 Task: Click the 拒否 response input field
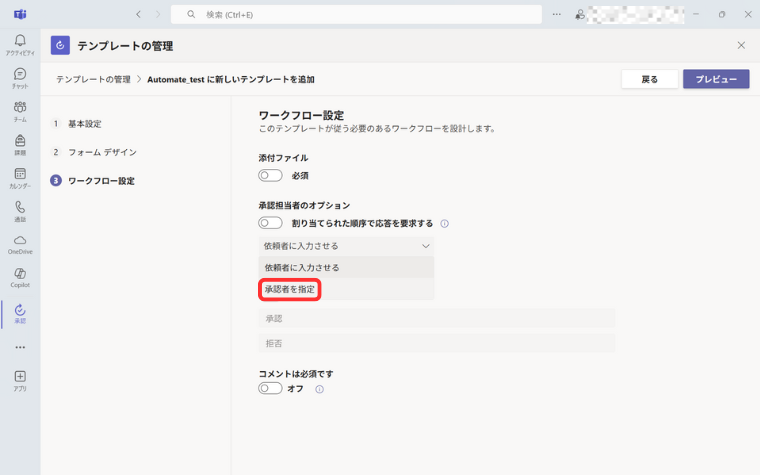coord(437,343)
